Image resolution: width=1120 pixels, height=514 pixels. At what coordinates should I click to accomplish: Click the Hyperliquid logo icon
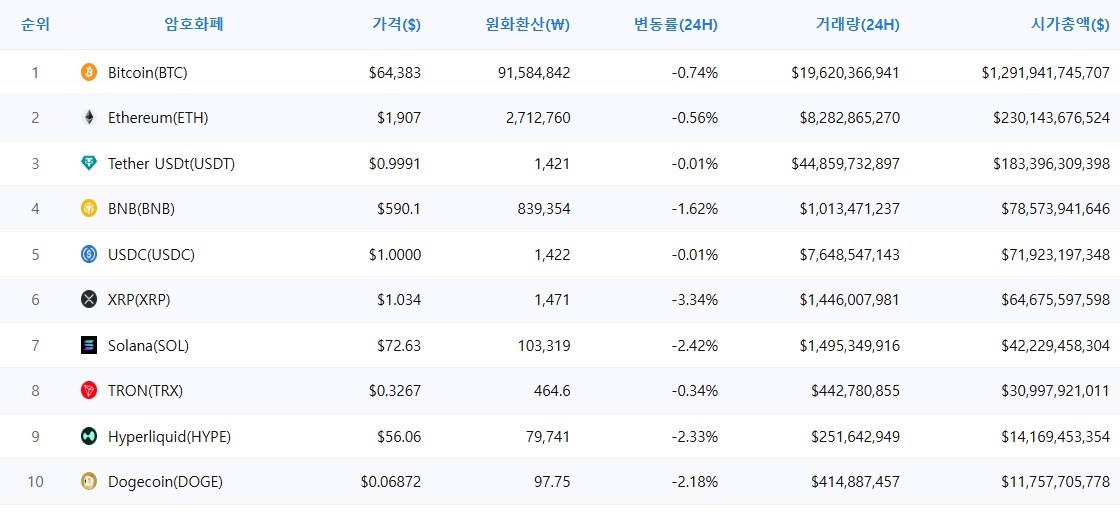pos(89,436)
